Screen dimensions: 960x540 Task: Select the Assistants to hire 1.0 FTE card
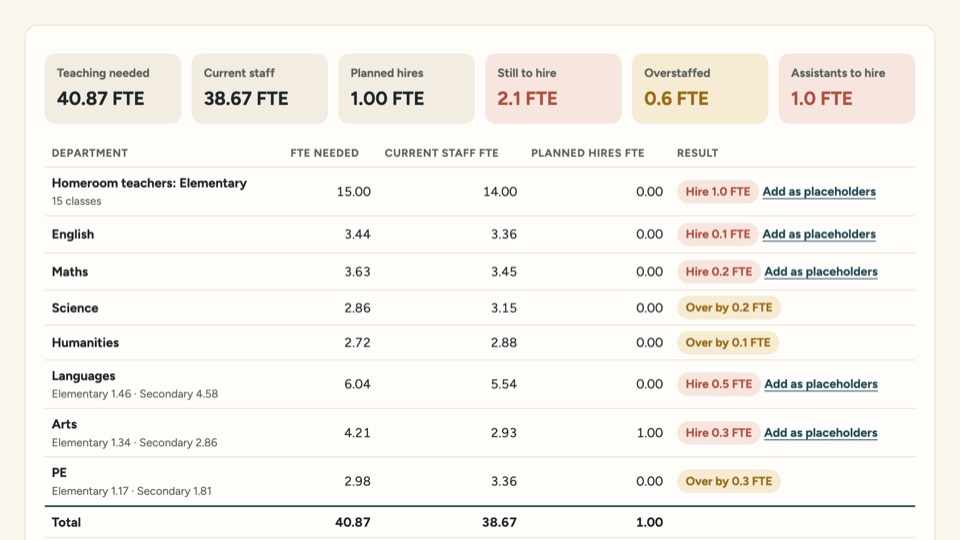coord(847,88)
